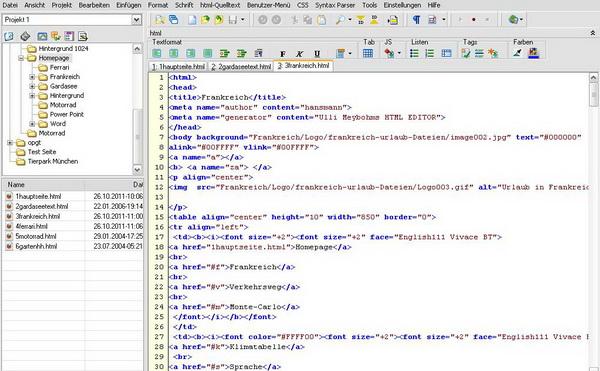Viewport: 600px width, 371px height.
Task: Insert an unordered bullet list
Action: click(414, 53)
